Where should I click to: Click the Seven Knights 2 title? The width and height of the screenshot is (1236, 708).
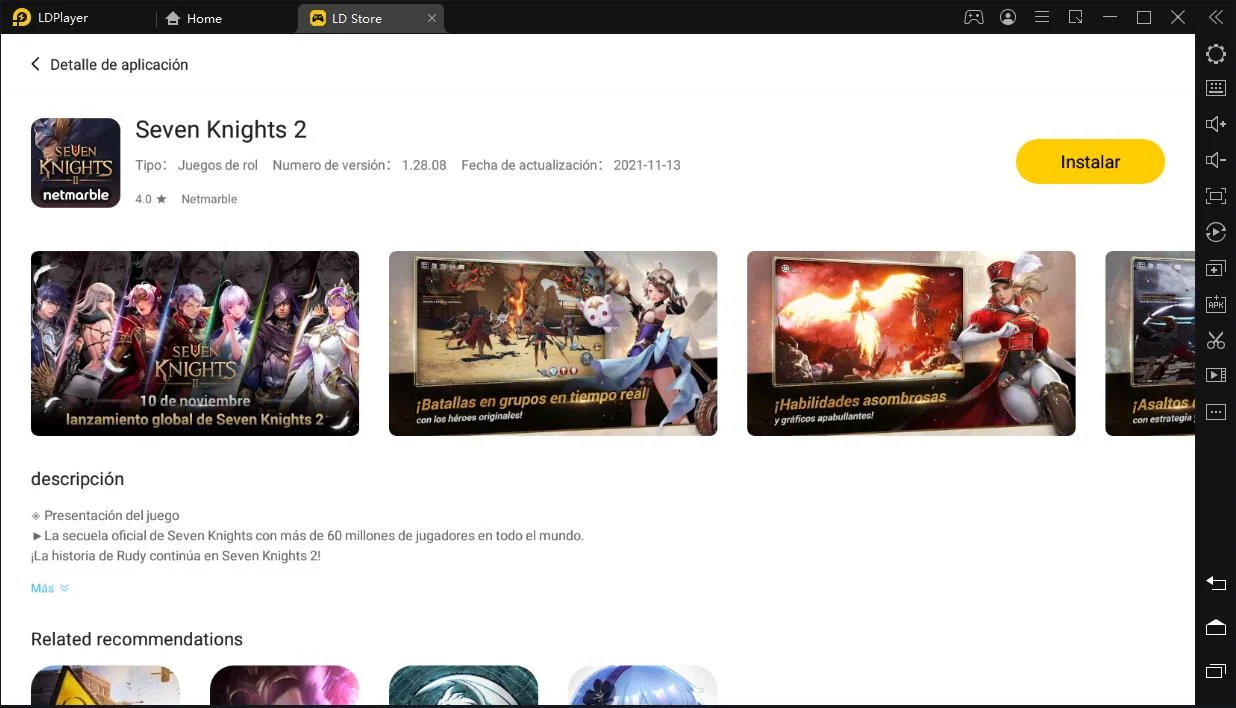221,130
